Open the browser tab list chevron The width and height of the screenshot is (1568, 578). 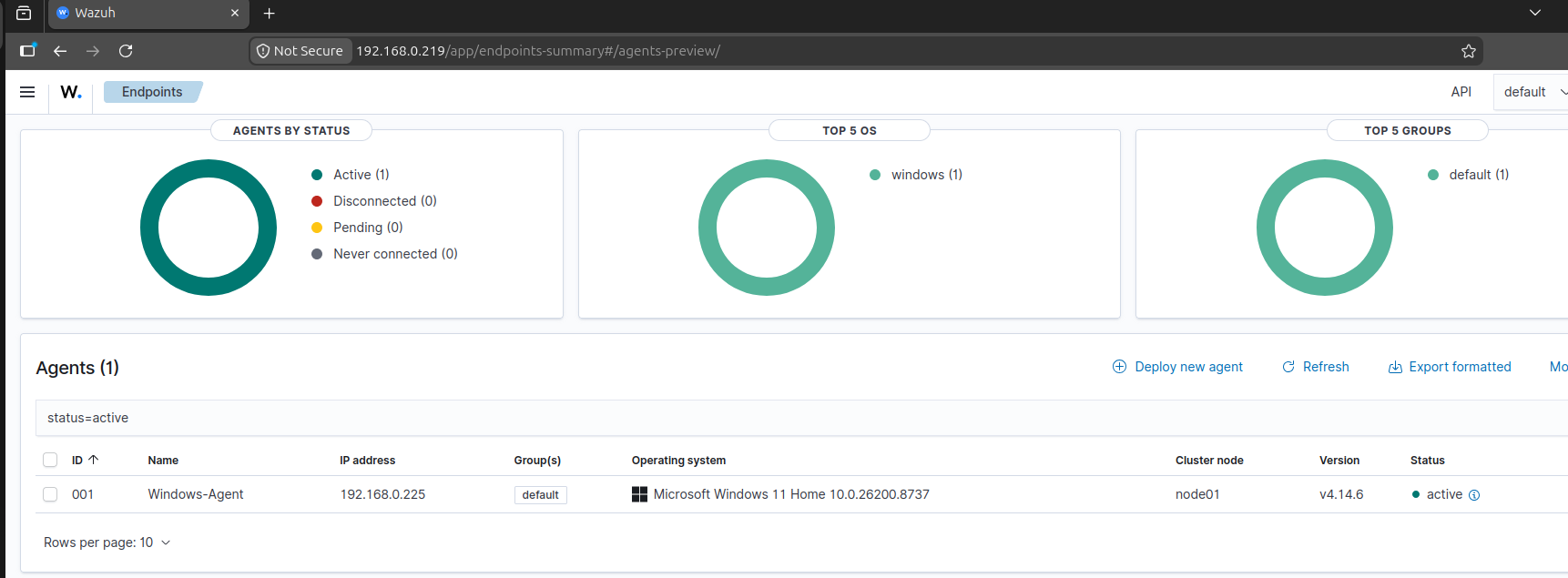pos(1534,13)
